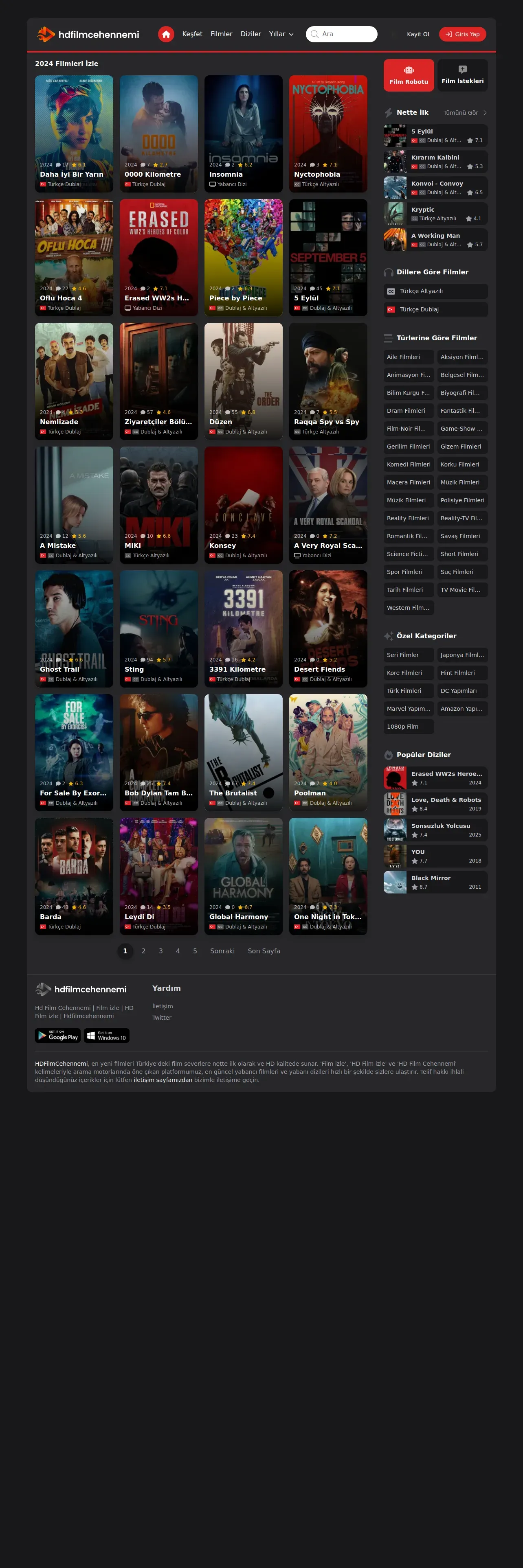Click the Tümünü Gör chevron link
This screenshot has width=523, height=1568.
[465, 113]
